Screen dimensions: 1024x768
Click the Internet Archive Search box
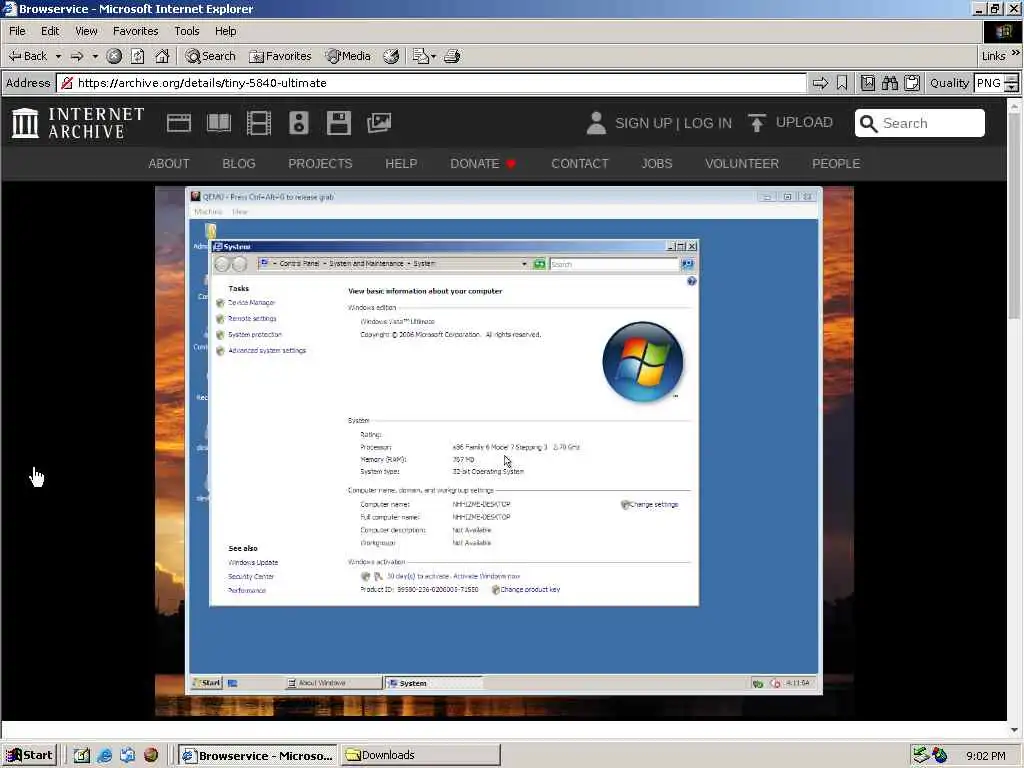(920, 123)
